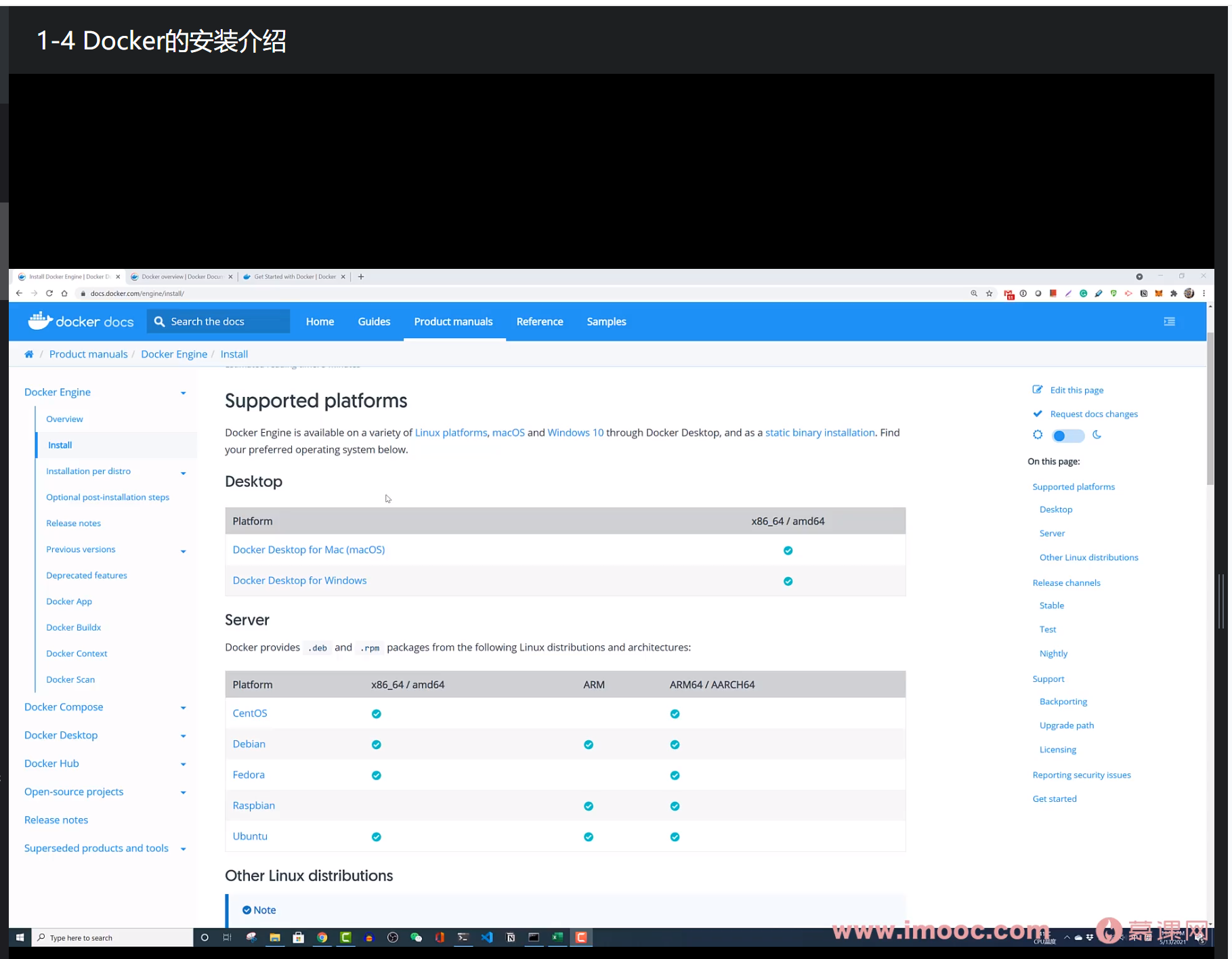Viewport: 1232px width, 959px height.
Task: Expand Installation per distro
Action: coord(183,473)
